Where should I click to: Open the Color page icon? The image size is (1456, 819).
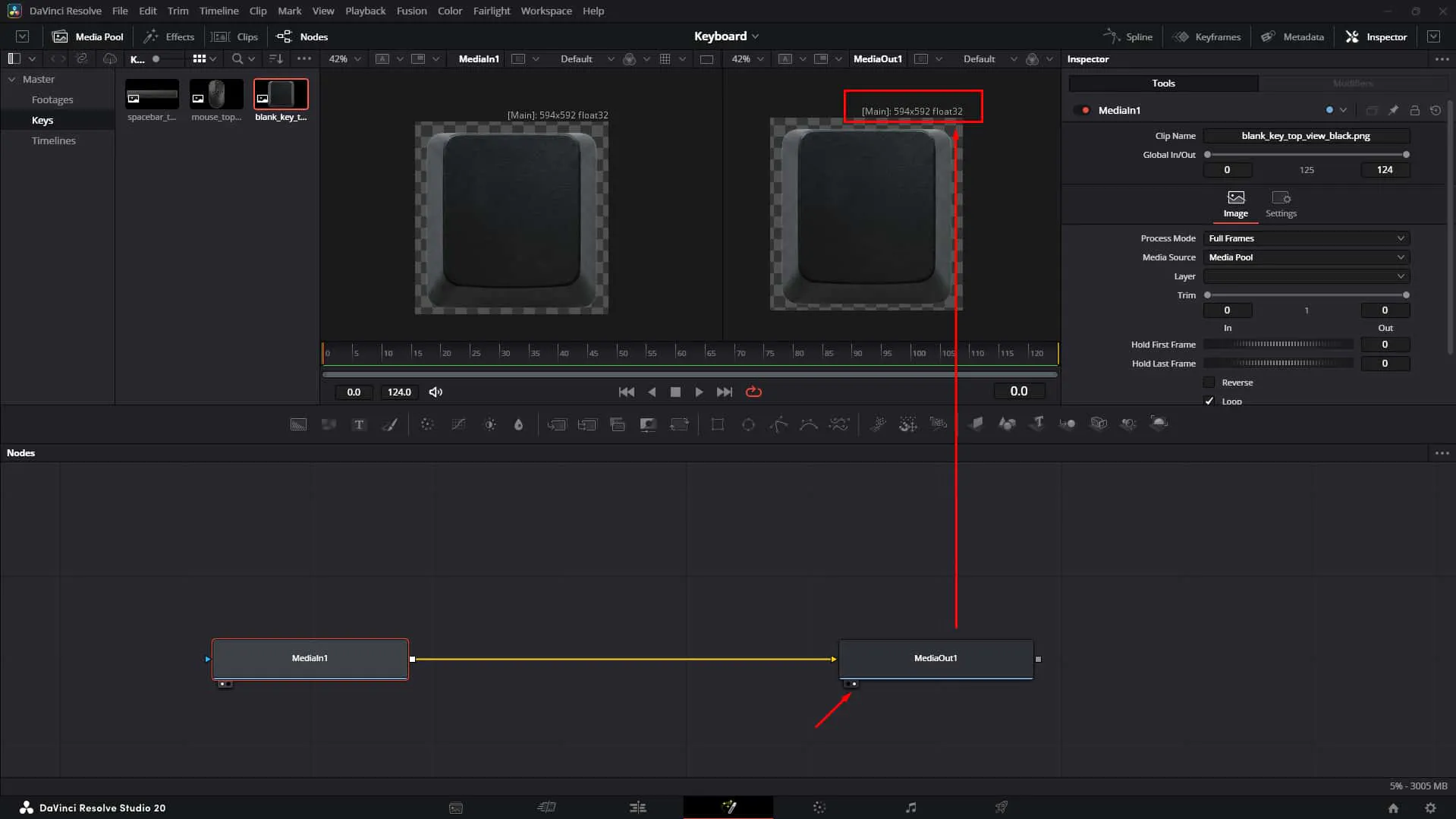point(819,808)
